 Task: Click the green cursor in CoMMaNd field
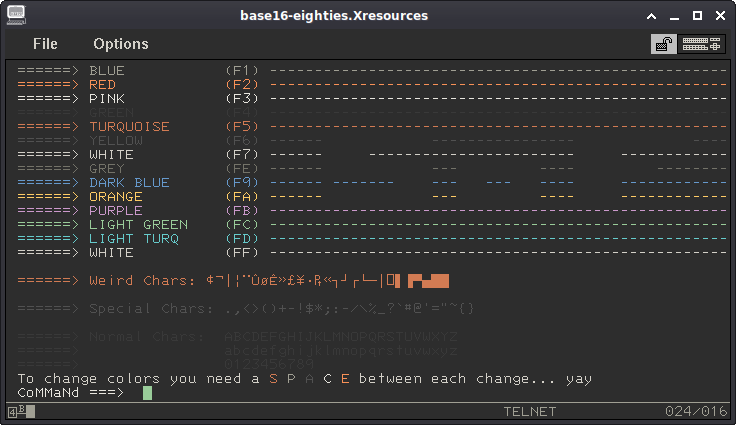pyautogui.click(x=147, y=393)
